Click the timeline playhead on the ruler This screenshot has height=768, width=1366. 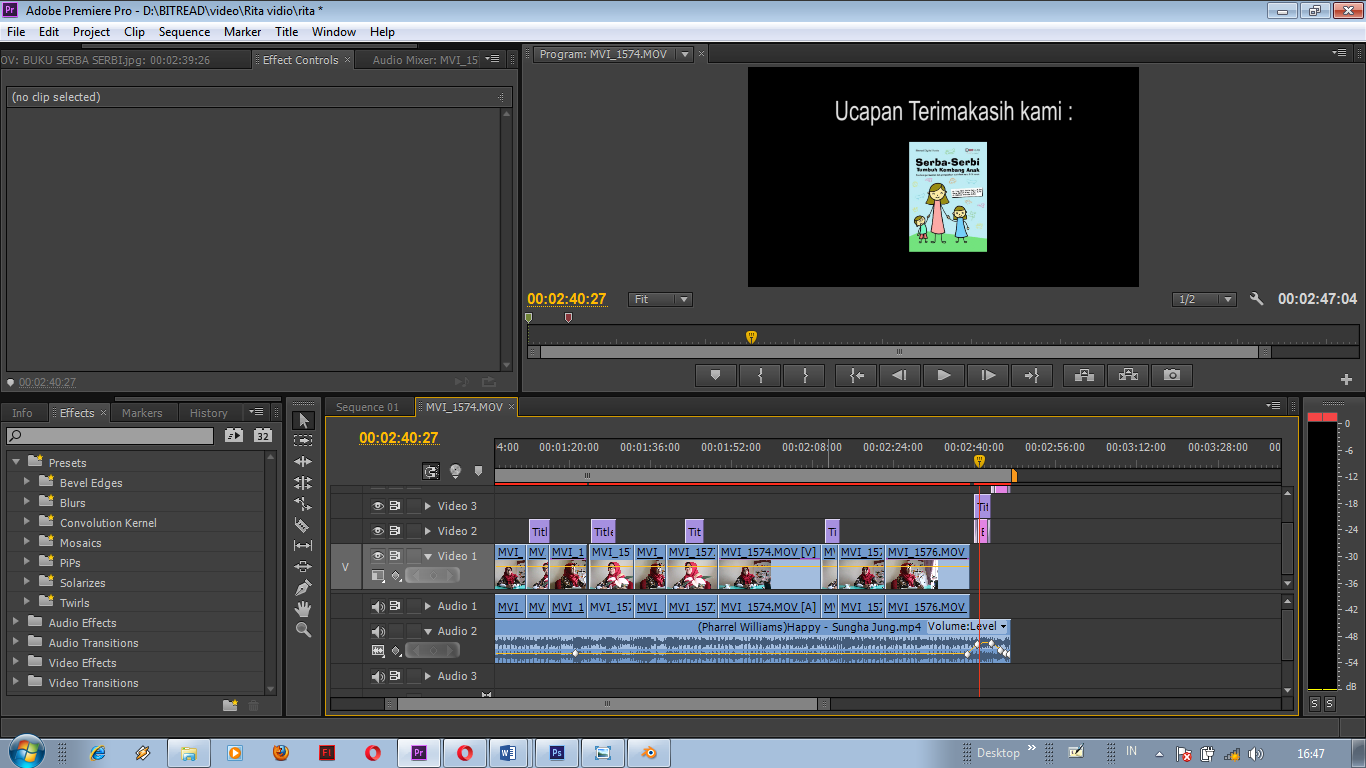(x=979, y=461)
